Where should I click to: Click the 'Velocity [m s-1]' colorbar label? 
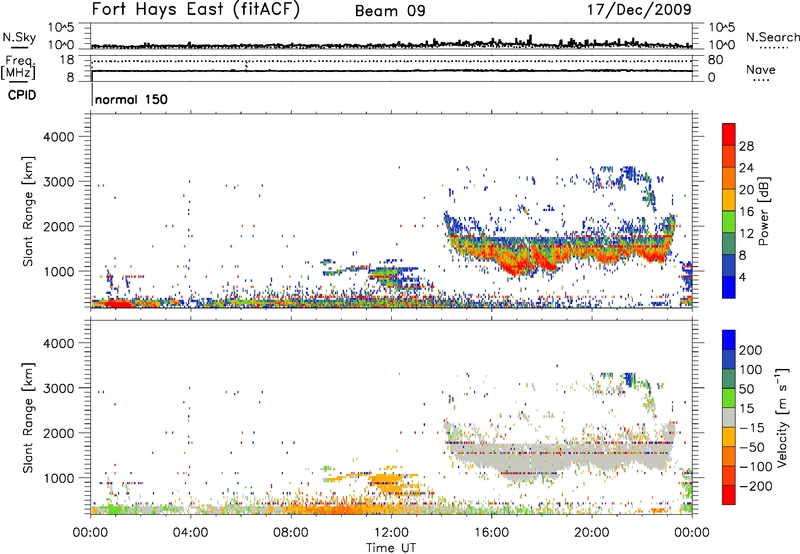781,417
